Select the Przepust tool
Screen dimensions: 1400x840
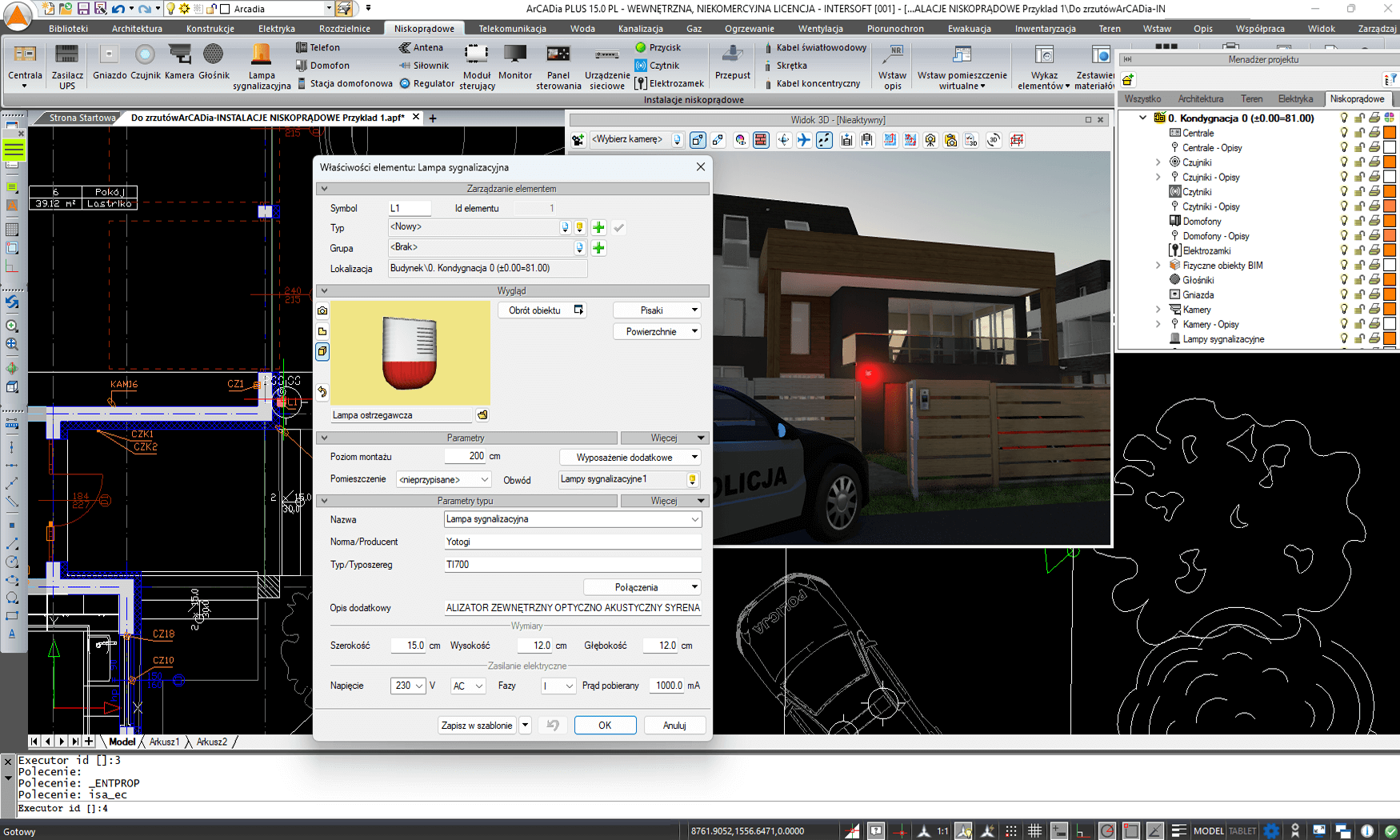[733, 62]
